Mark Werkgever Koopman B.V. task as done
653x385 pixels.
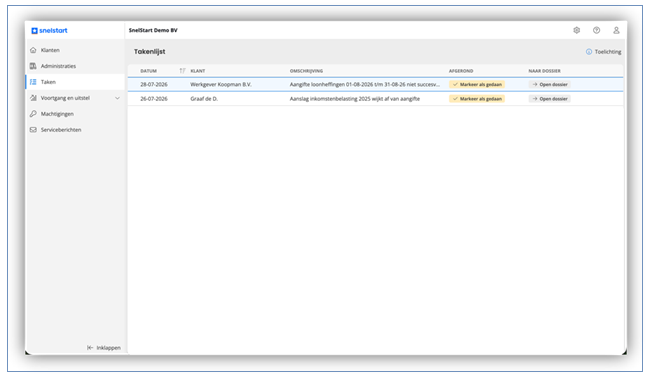coord(477,84)
